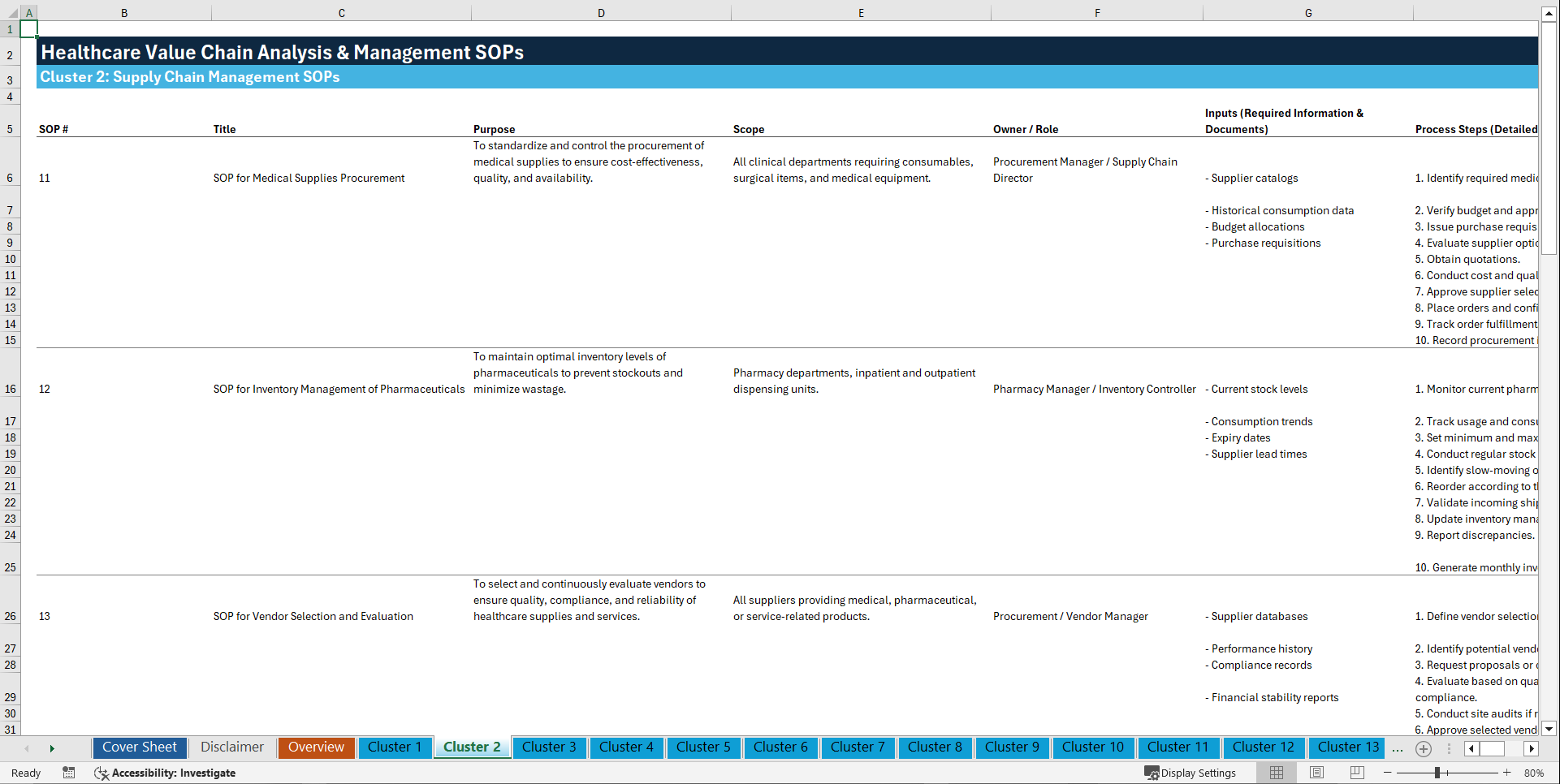Screen dimensions: 1560x784
Task: Open Display Settings from the status bar
Action: point(1191,773)
